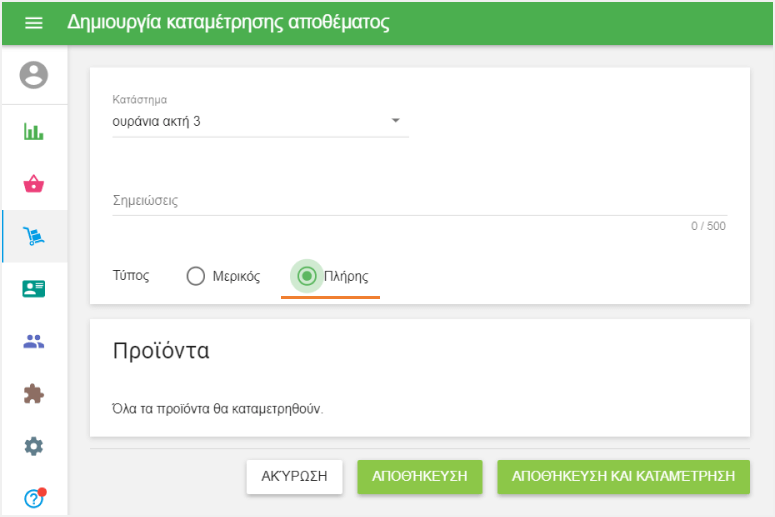Click the 0 / 500 character counter
Viewport: 775px width, 517px height.
click(708, 226)
